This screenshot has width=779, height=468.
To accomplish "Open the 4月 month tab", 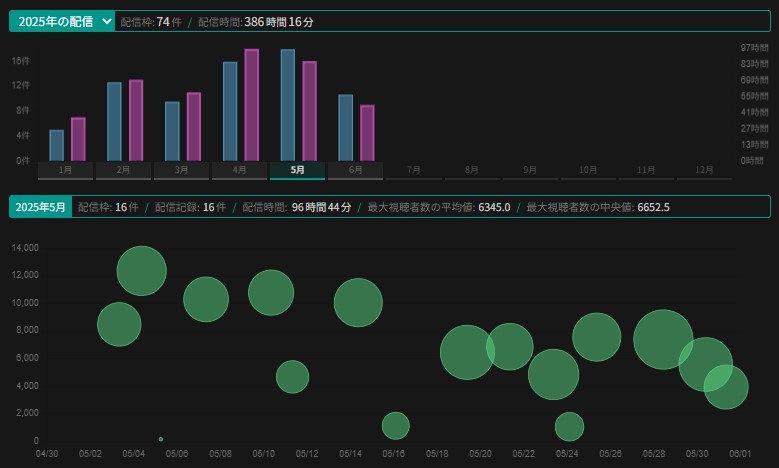I will point(239,170).
